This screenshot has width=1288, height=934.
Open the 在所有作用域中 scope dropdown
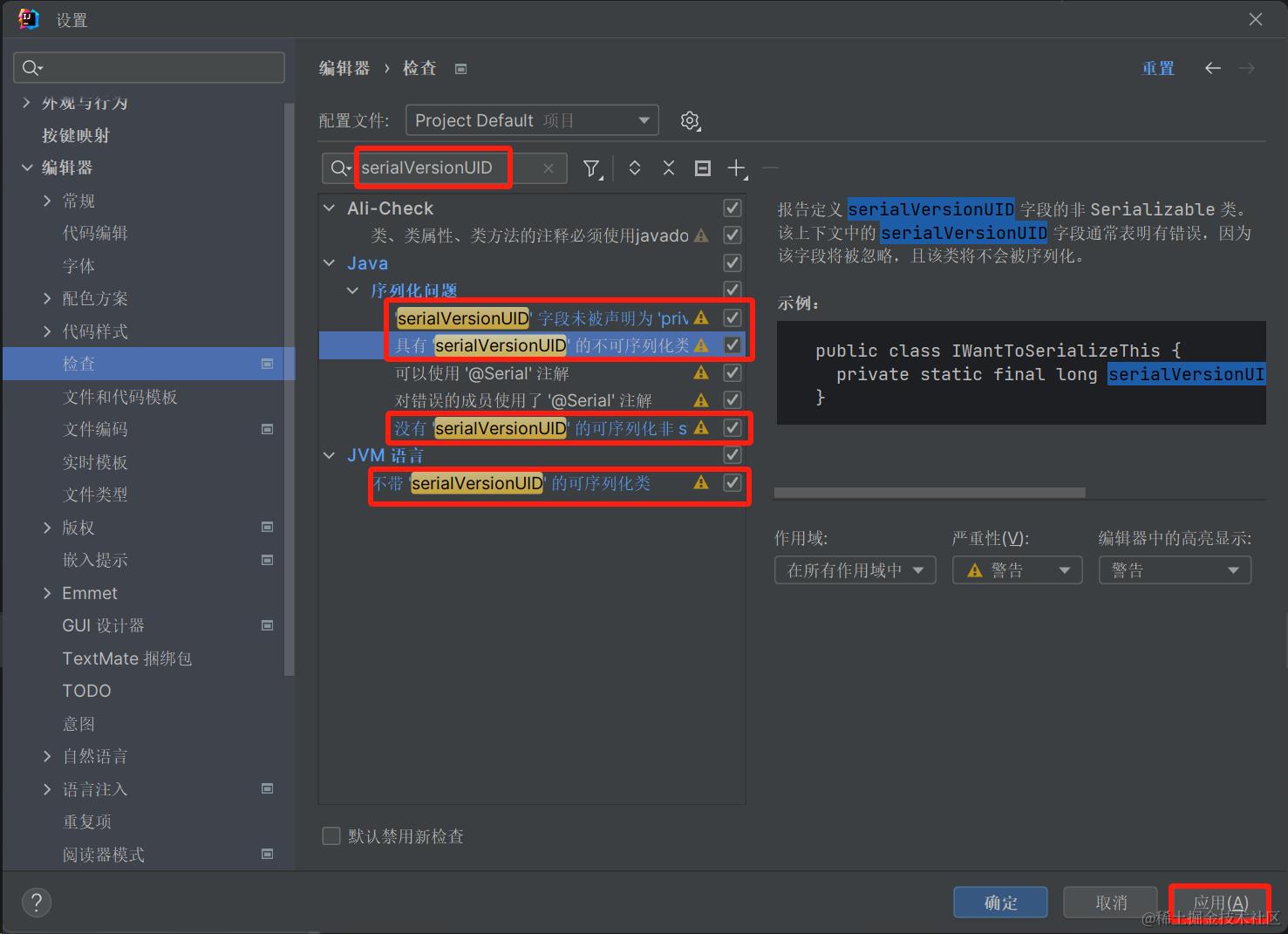855,570
